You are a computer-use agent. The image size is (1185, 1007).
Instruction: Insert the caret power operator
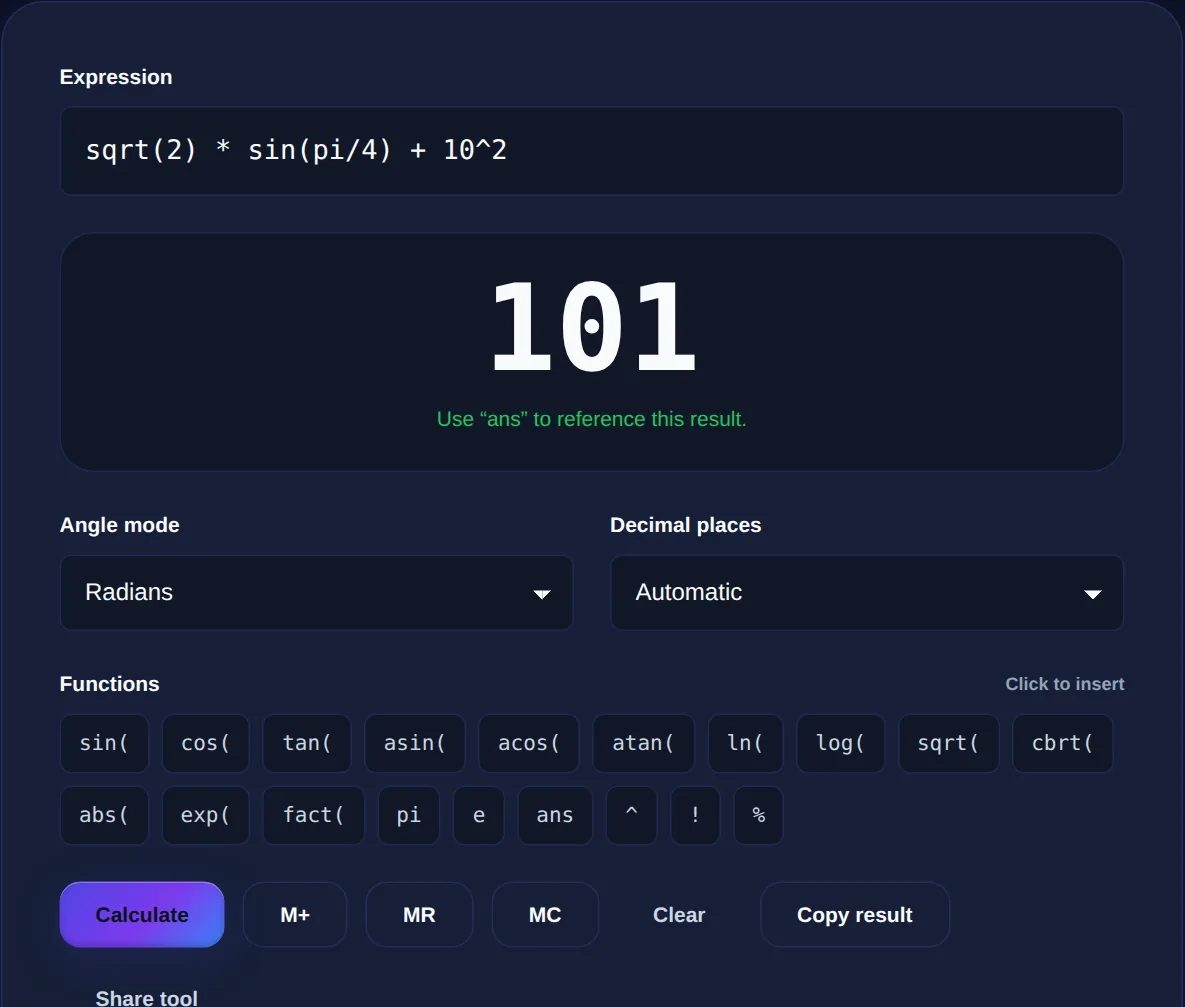click(x=631, y=815)
